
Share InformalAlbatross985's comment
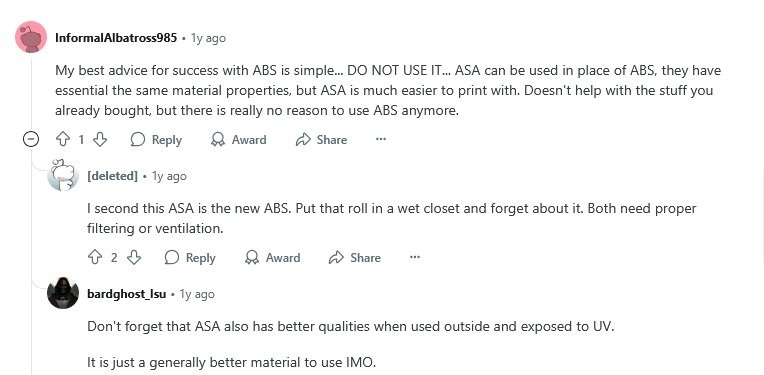click(322, 140)
